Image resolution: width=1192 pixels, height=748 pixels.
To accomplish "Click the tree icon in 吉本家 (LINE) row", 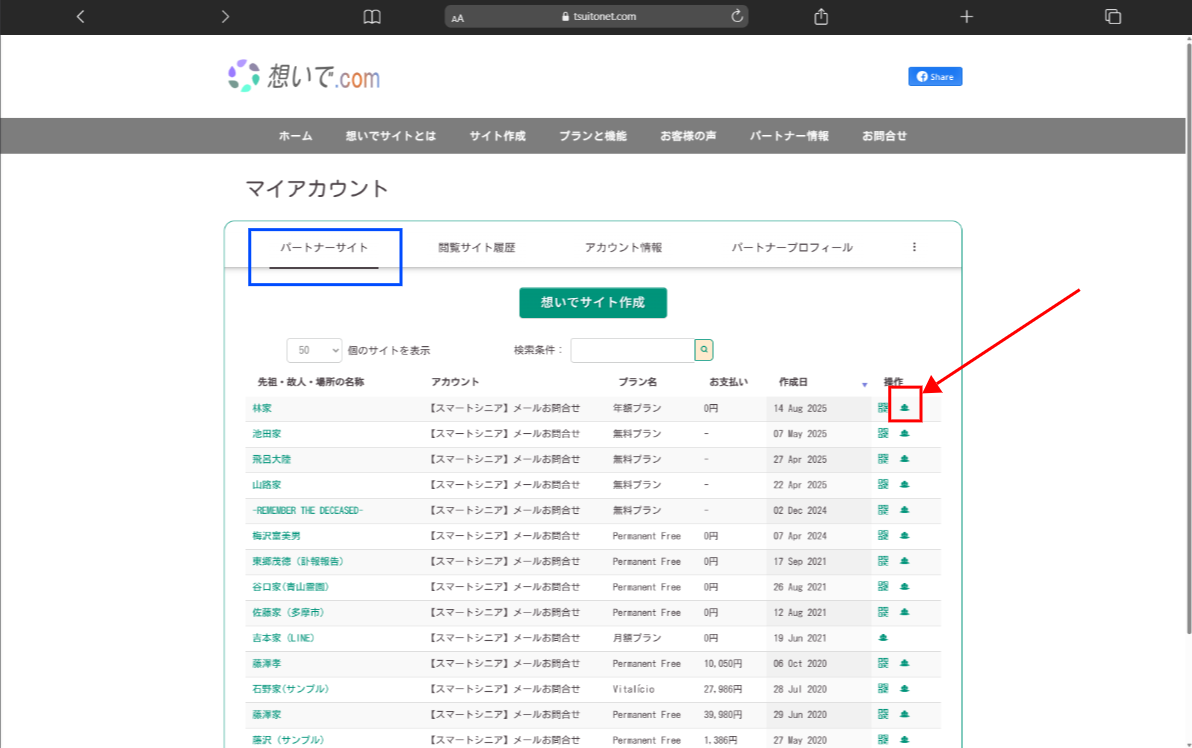I will tap(883, 638).
